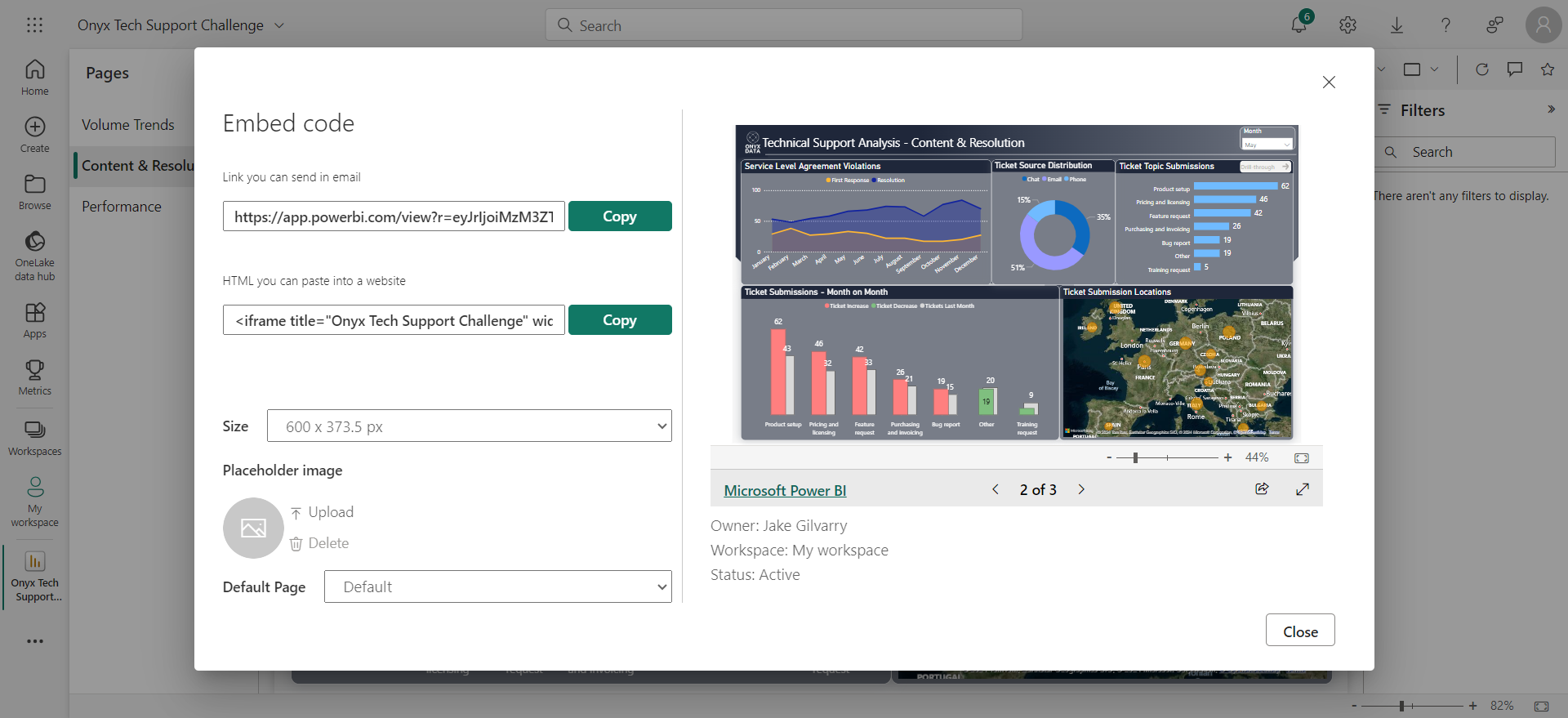Click Delete placeholder image
Screen dimensions: 1568x718
pos(319,543)
